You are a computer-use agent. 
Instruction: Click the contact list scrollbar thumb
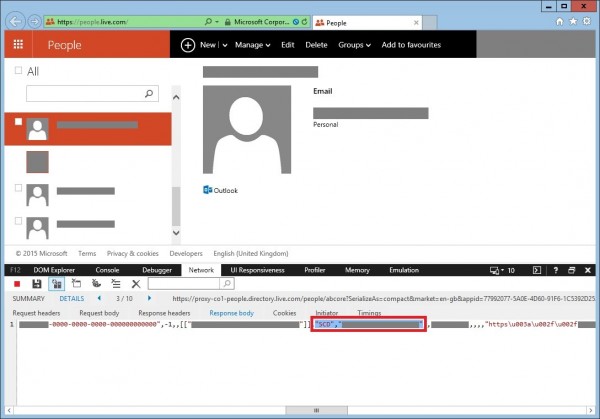176,206
